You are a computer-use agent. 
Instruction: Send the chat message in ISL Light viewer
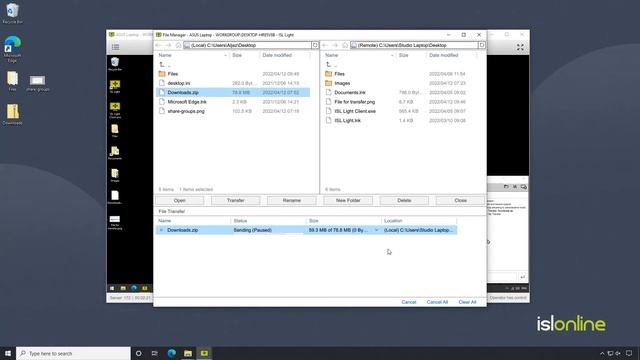click(x=522, y=277)
